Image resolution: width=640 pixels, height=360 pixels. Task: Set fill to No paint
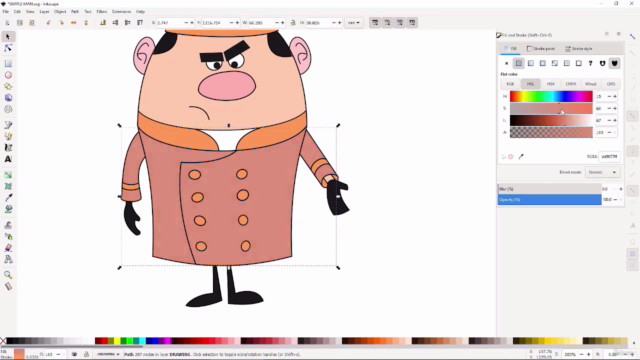(x=507, y=63)
